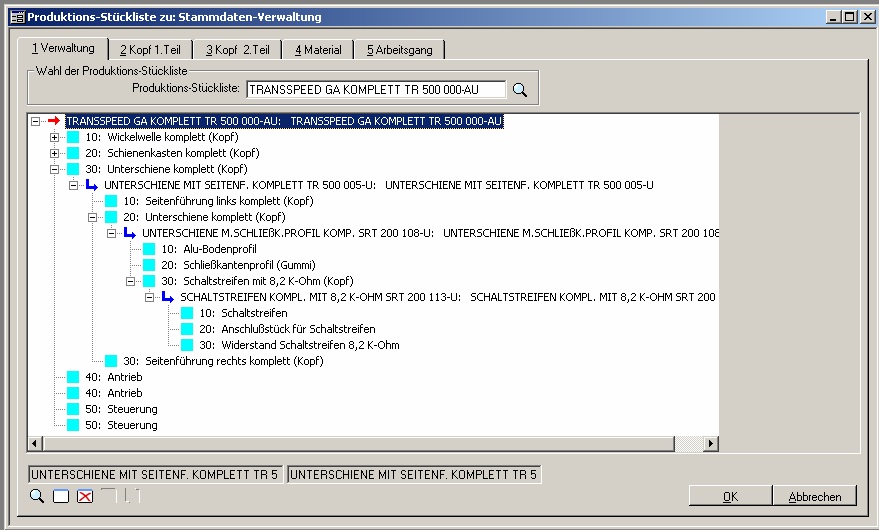The height and width of the screenshot is (530, 879).
Task: Click blue arrow beside UNTERSCHIENE M.SCHLIEßK.PROFIL KOMP.
Action: click(129, 233)
